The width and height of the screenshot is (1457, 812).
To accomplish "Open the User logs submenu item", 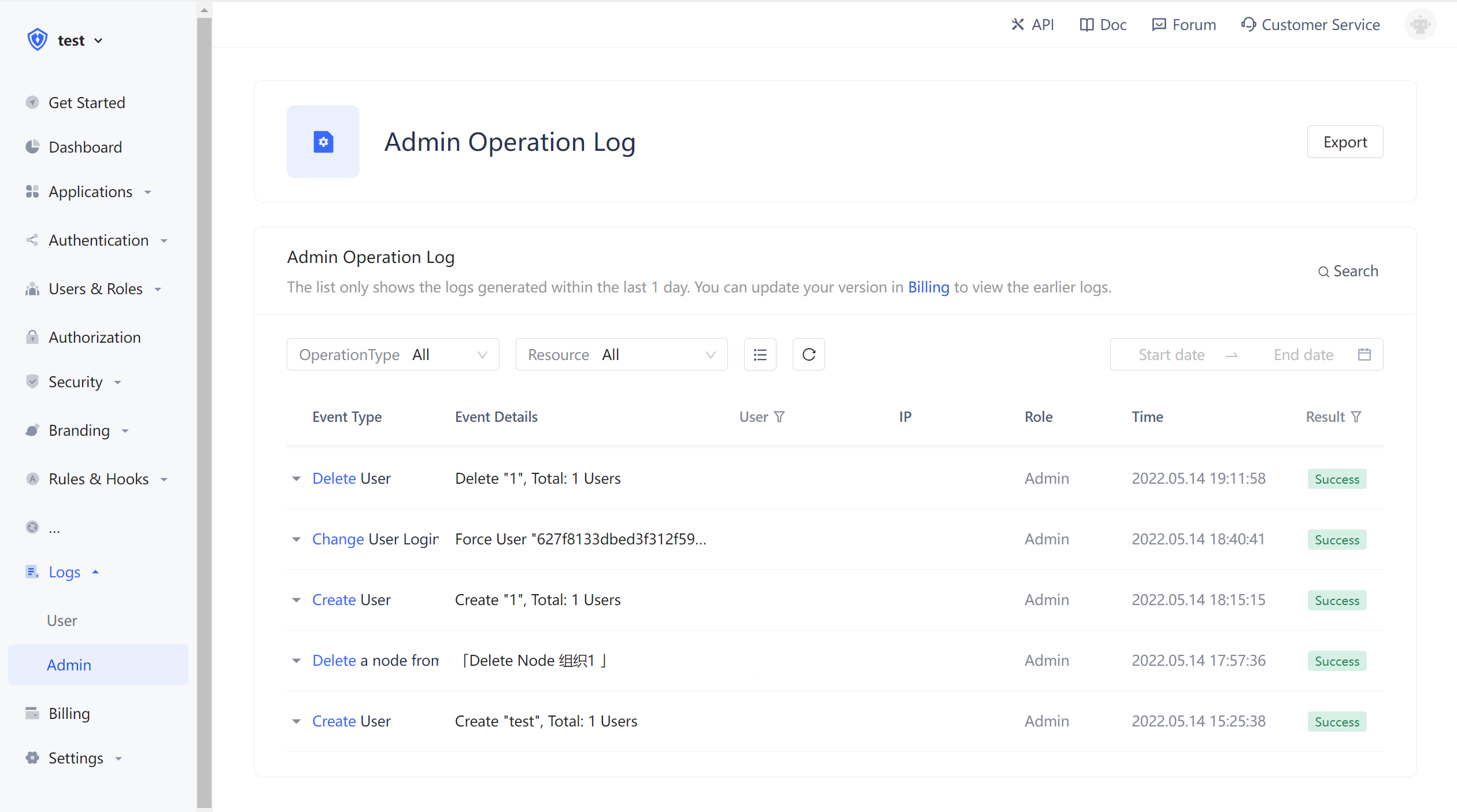I will [62, 621].
